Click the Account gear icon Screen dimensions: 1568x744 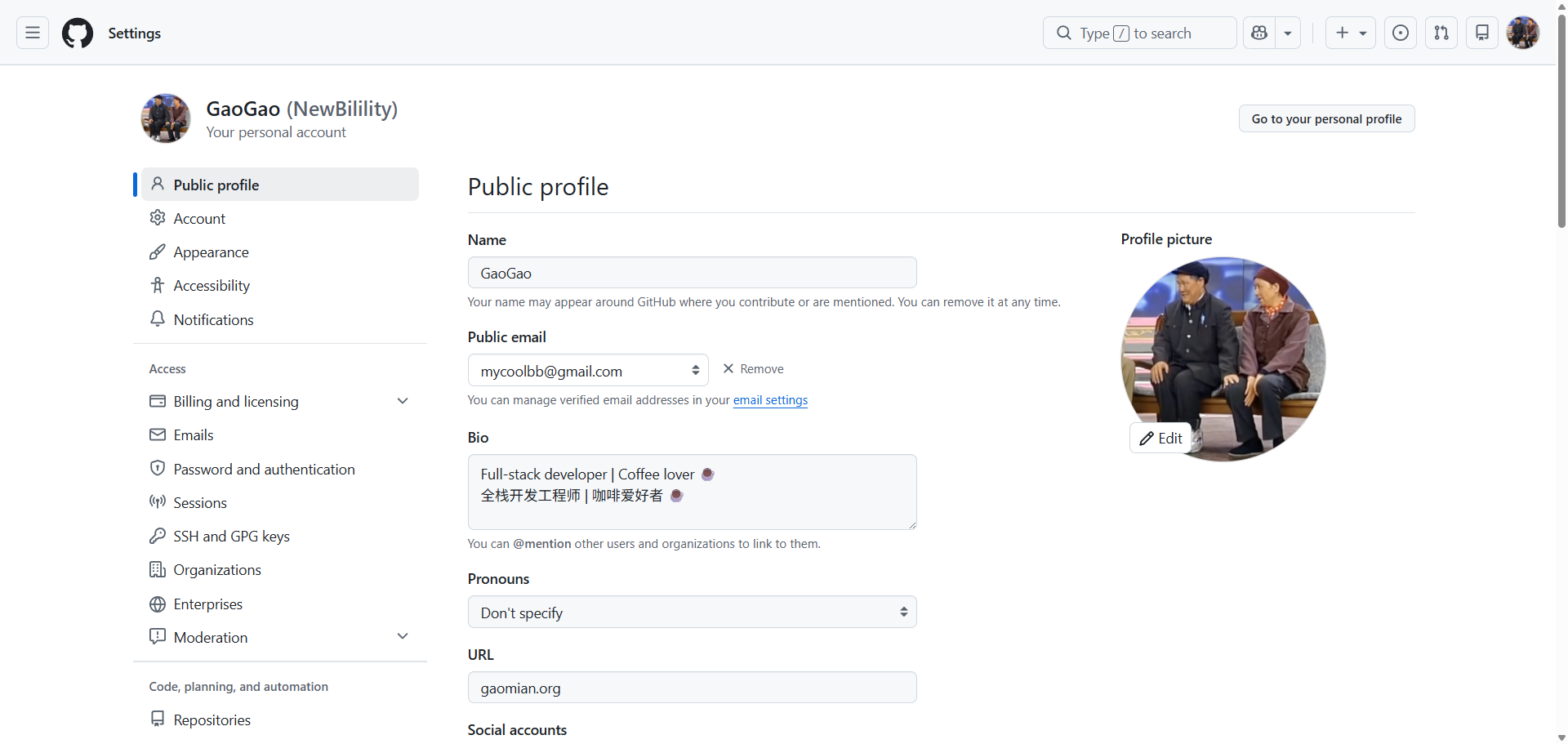coord(158,217)
